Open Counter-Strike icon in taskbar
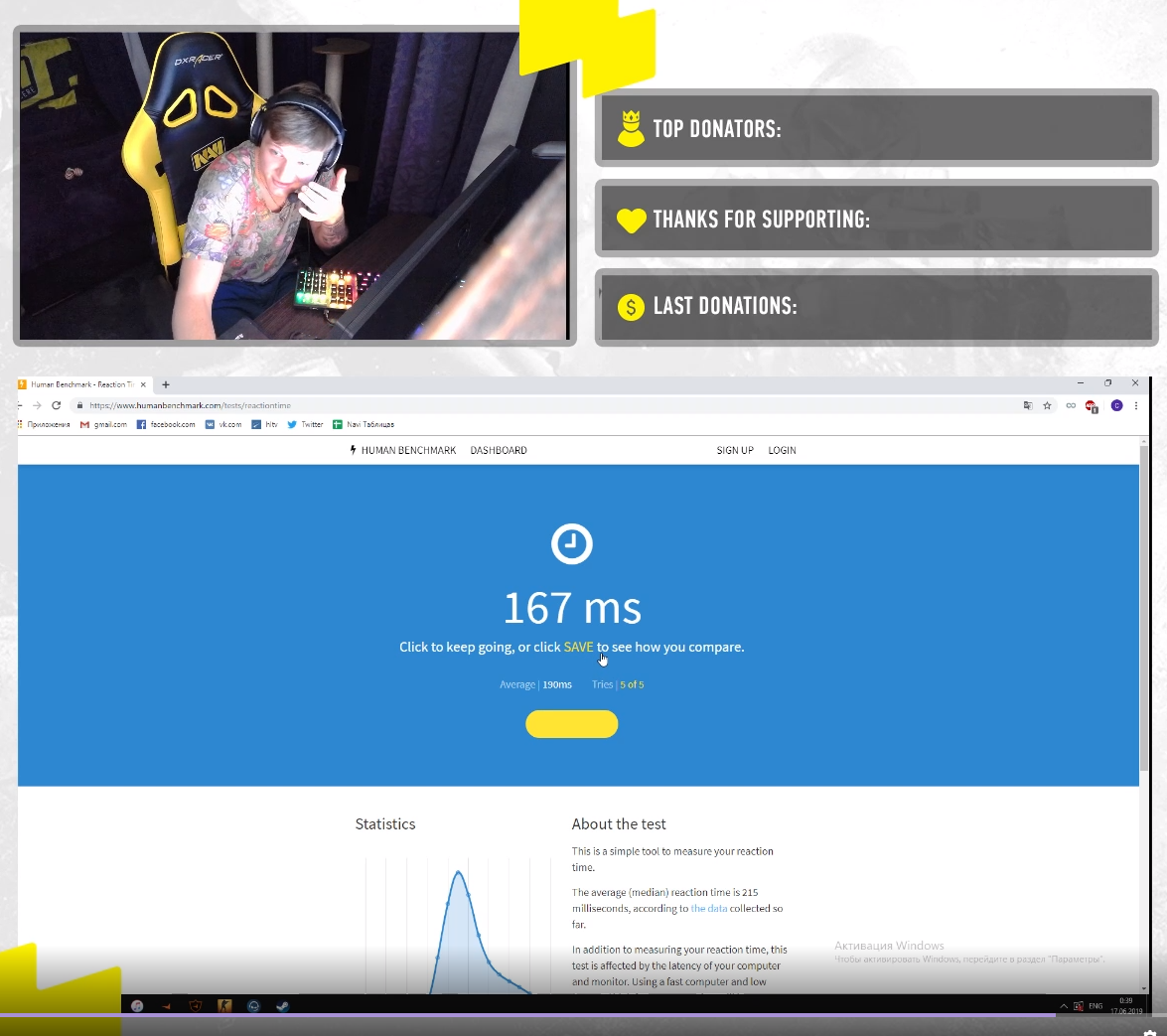 (x=224, y=1006)
